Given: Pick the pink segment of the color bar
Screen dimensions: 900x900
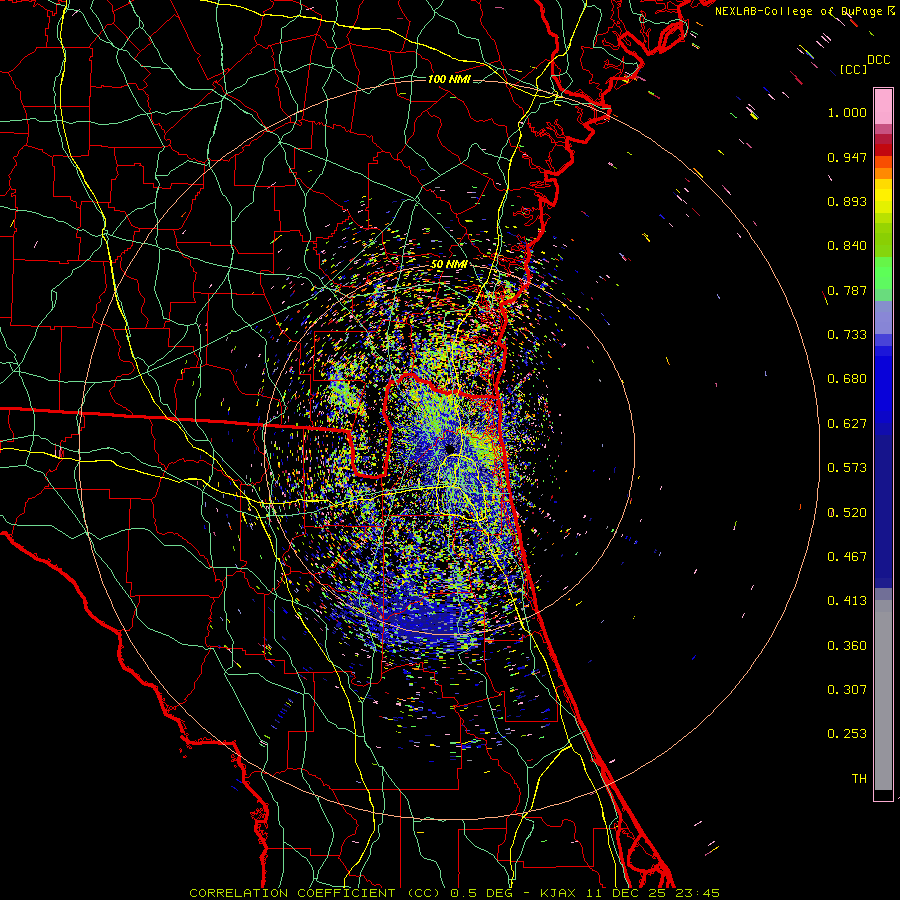Looking at the screenshot, I should (883, 107).
